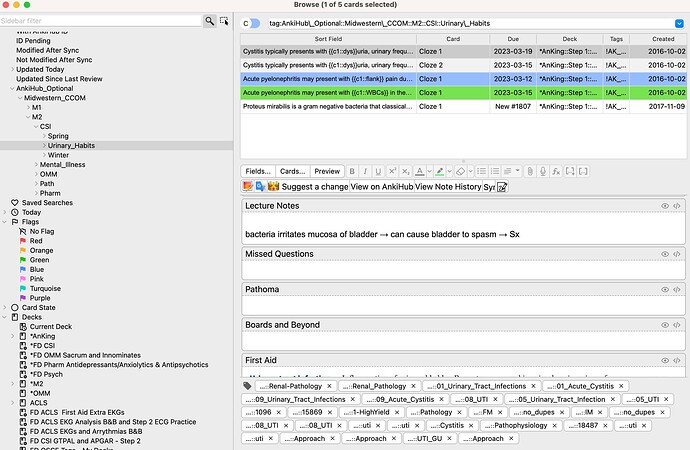Viewport: 690px width, 450px height.
Task: Click the sidebar search magnifier icon
Action: tap(209, 21)
